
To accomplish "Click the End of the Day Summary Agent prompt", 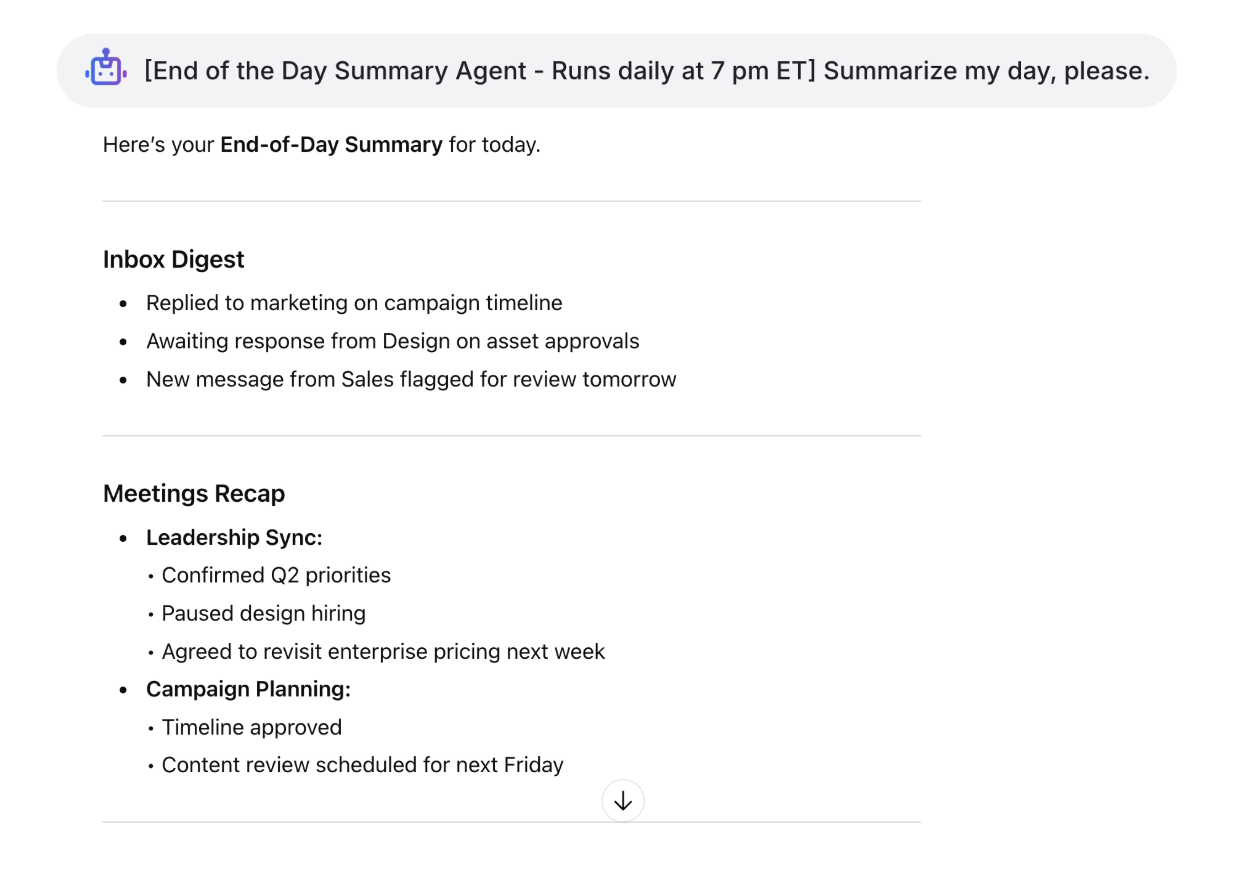I will click(x=646, y=71).
